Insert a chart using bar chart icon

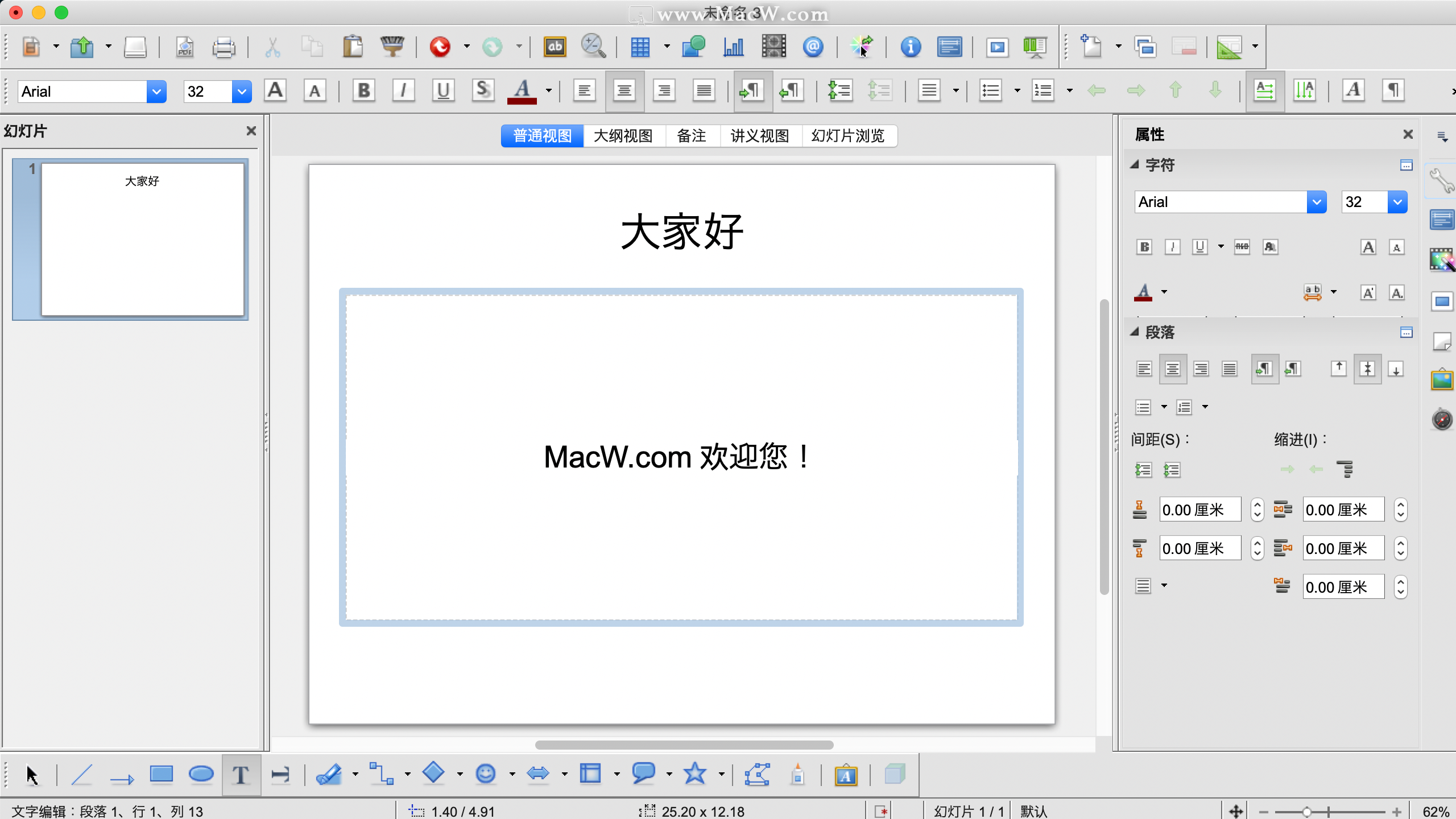pos(733,47)
